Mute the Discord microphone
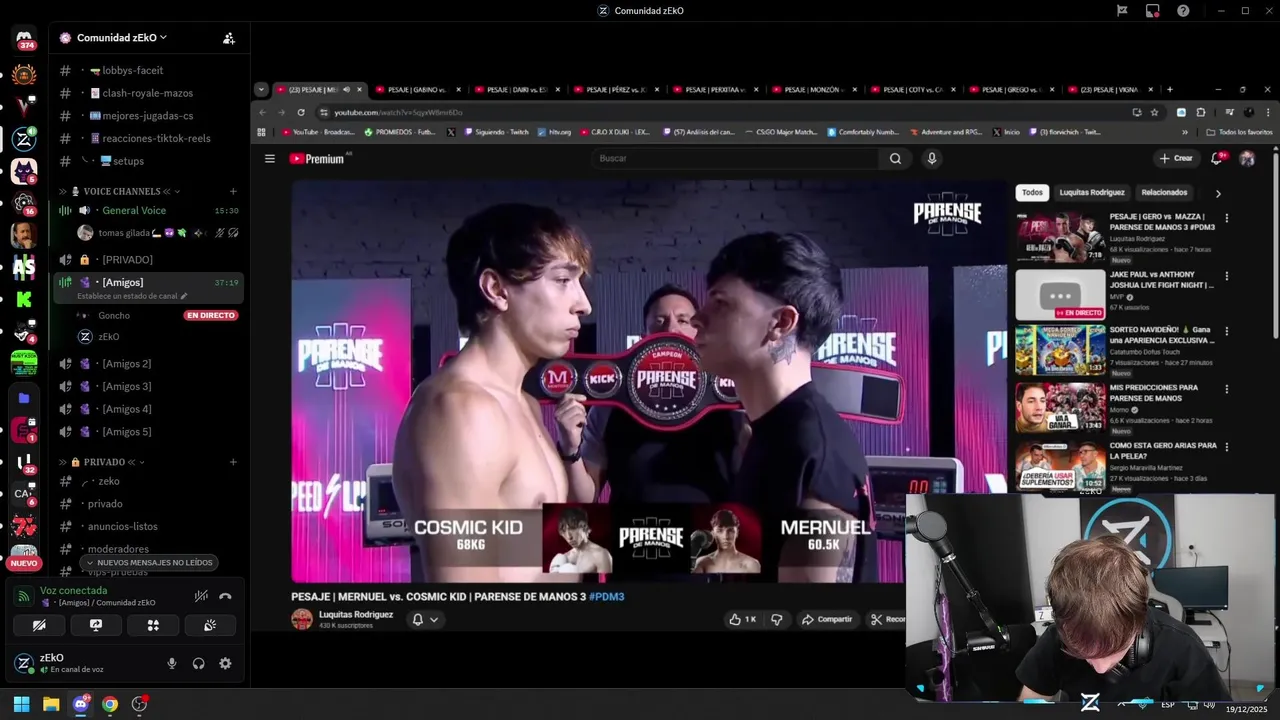 click(172, 663)
